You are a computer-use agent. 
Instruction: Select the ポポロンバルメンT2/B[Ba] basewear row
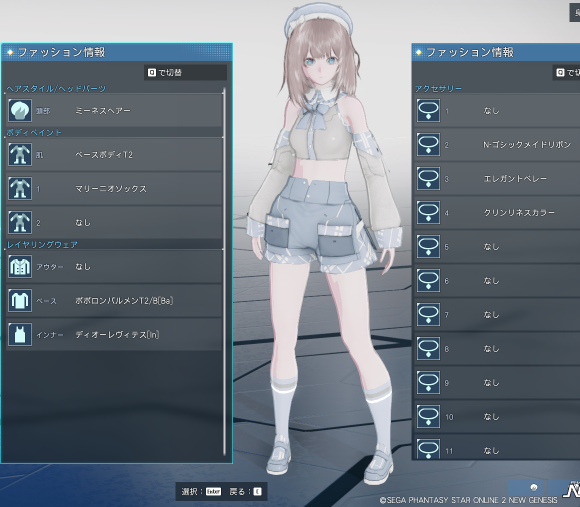[x=114, y=301]
